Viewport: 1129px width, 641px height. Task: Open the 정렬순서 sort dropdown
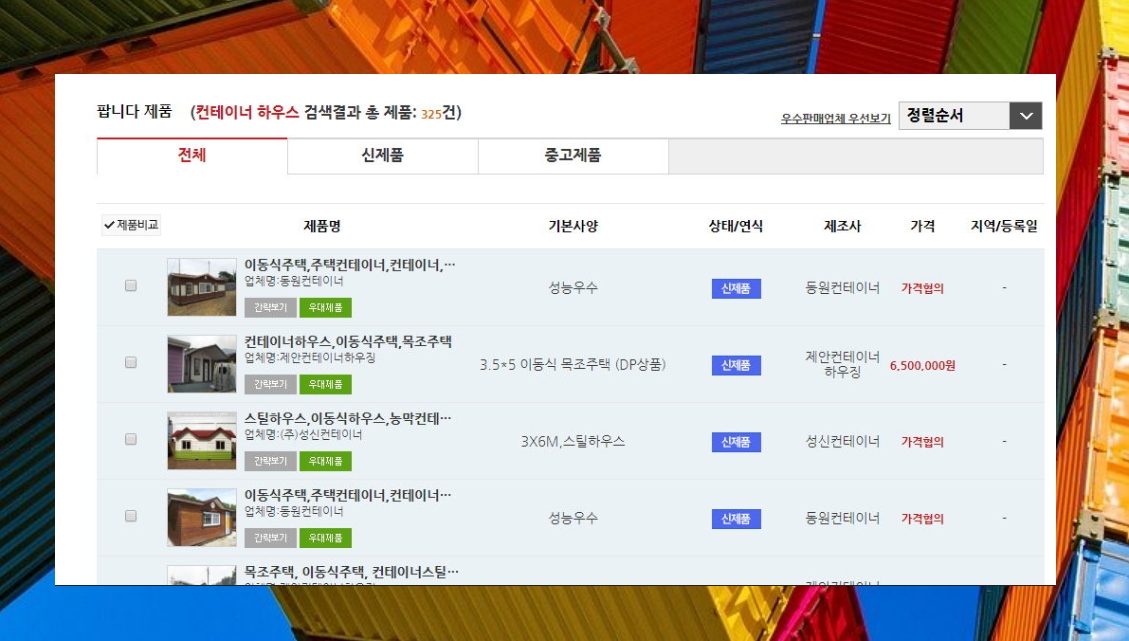(x=970, y=115)
